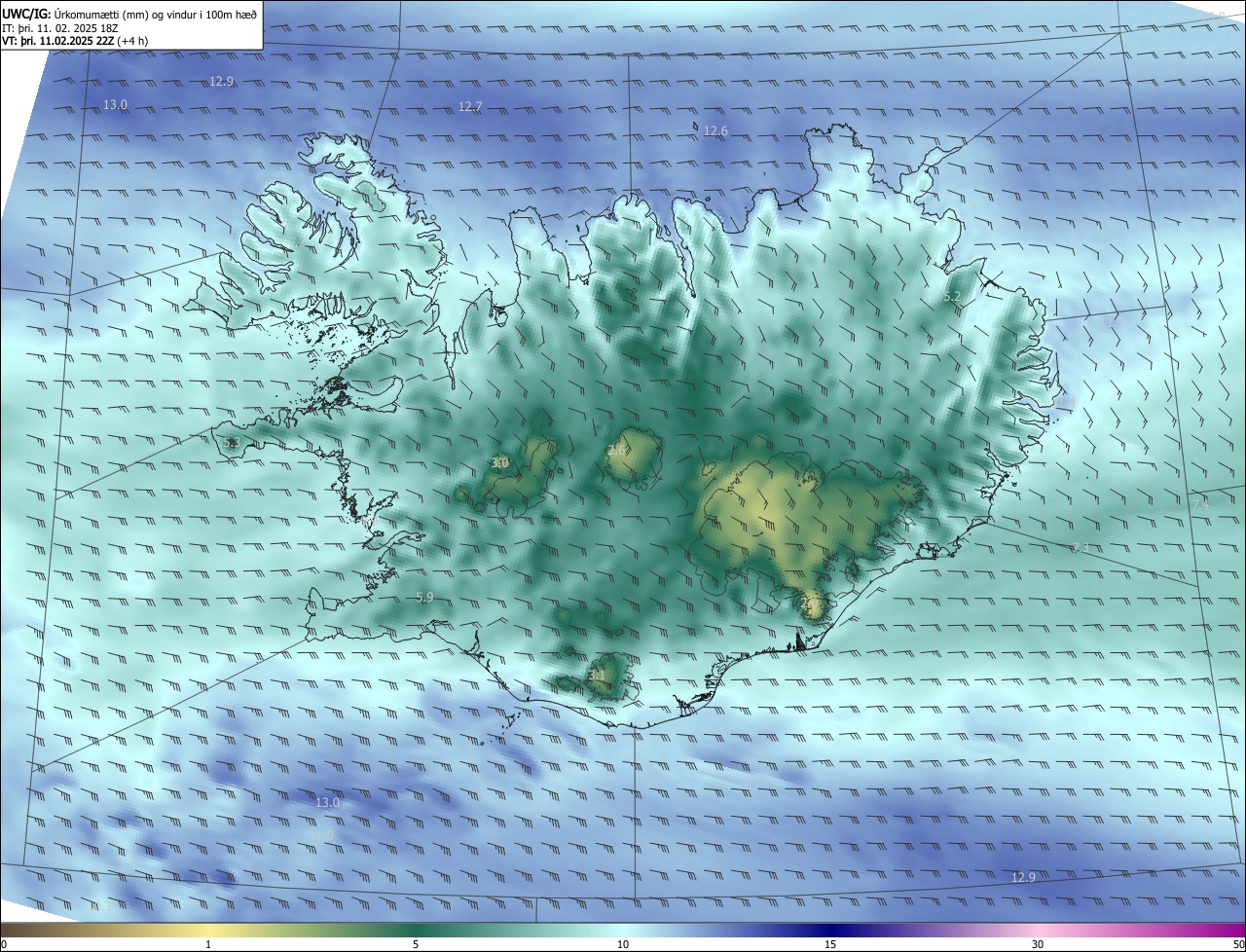Viewport: 1246px width, 952px height.
Task: Click the colorbar tick label 1
Action: [x=208, y=944]
